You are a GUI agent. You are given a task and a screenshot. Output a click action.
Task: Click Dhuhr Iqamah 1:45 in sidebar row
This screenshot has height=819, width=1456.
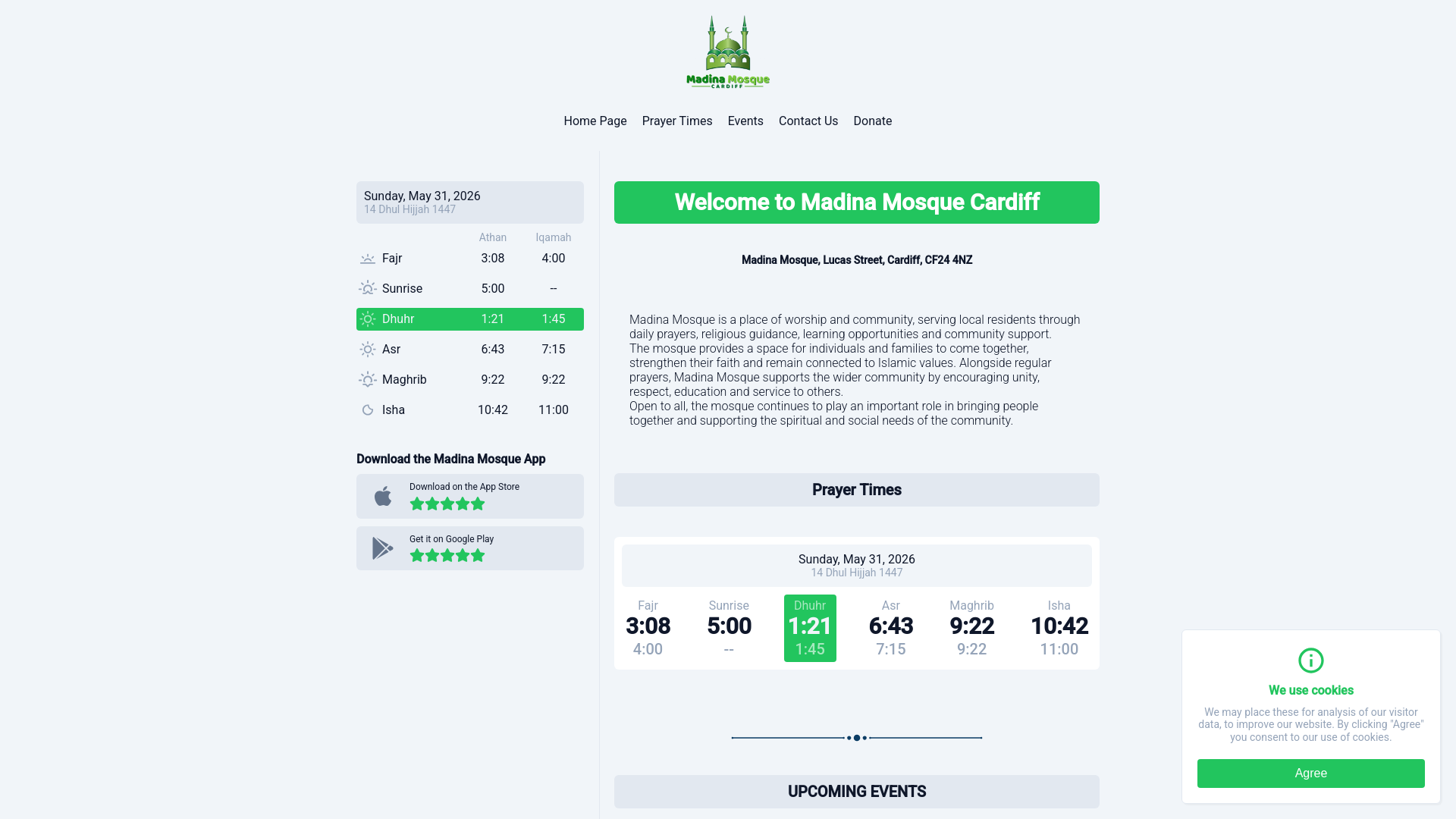point(554,319)
